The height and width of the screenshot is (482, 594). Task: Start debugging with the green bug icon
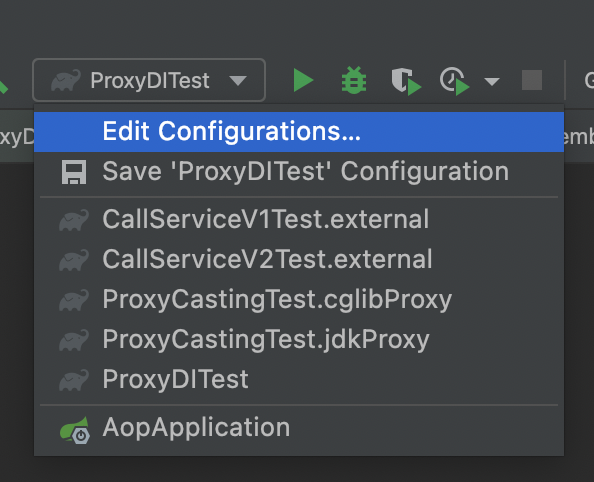click(354, 80)
